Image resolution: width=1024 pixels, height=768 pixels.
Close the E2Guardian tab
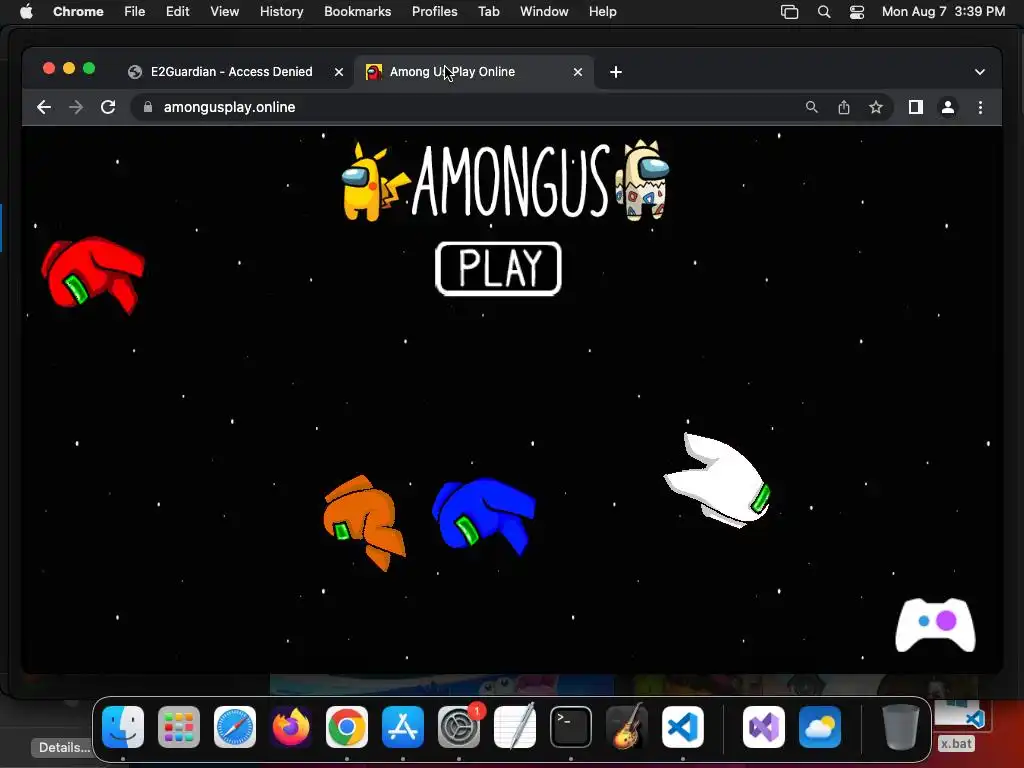339,72
